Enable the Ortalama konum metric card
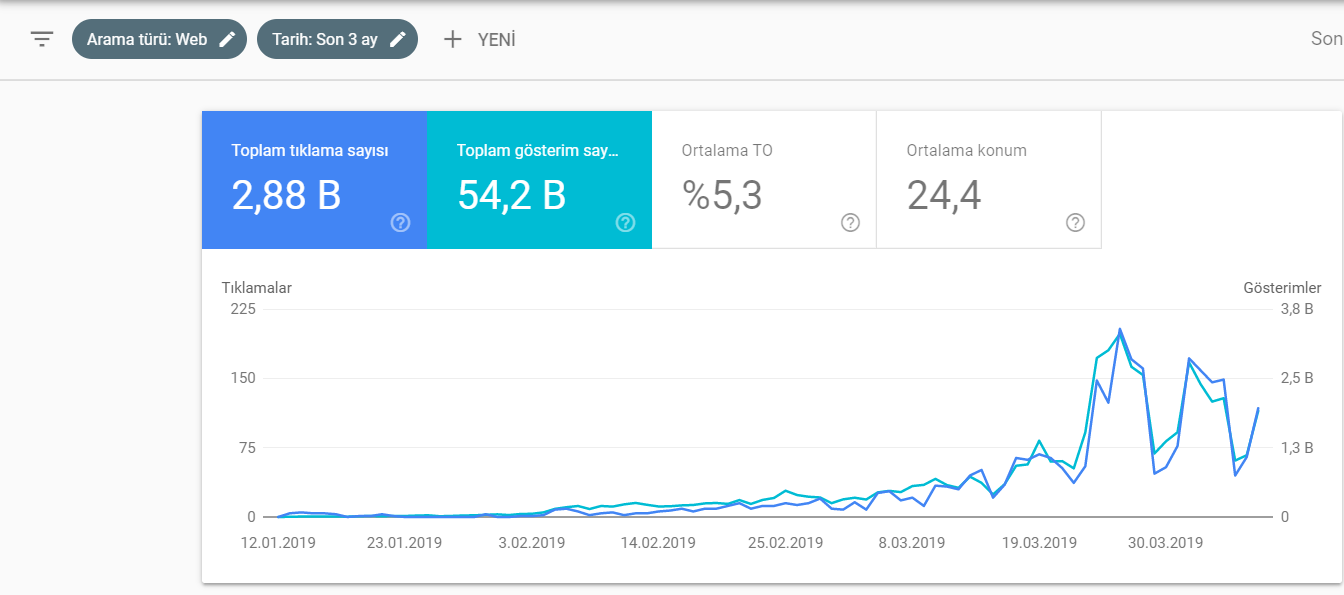 coord(989,180)
